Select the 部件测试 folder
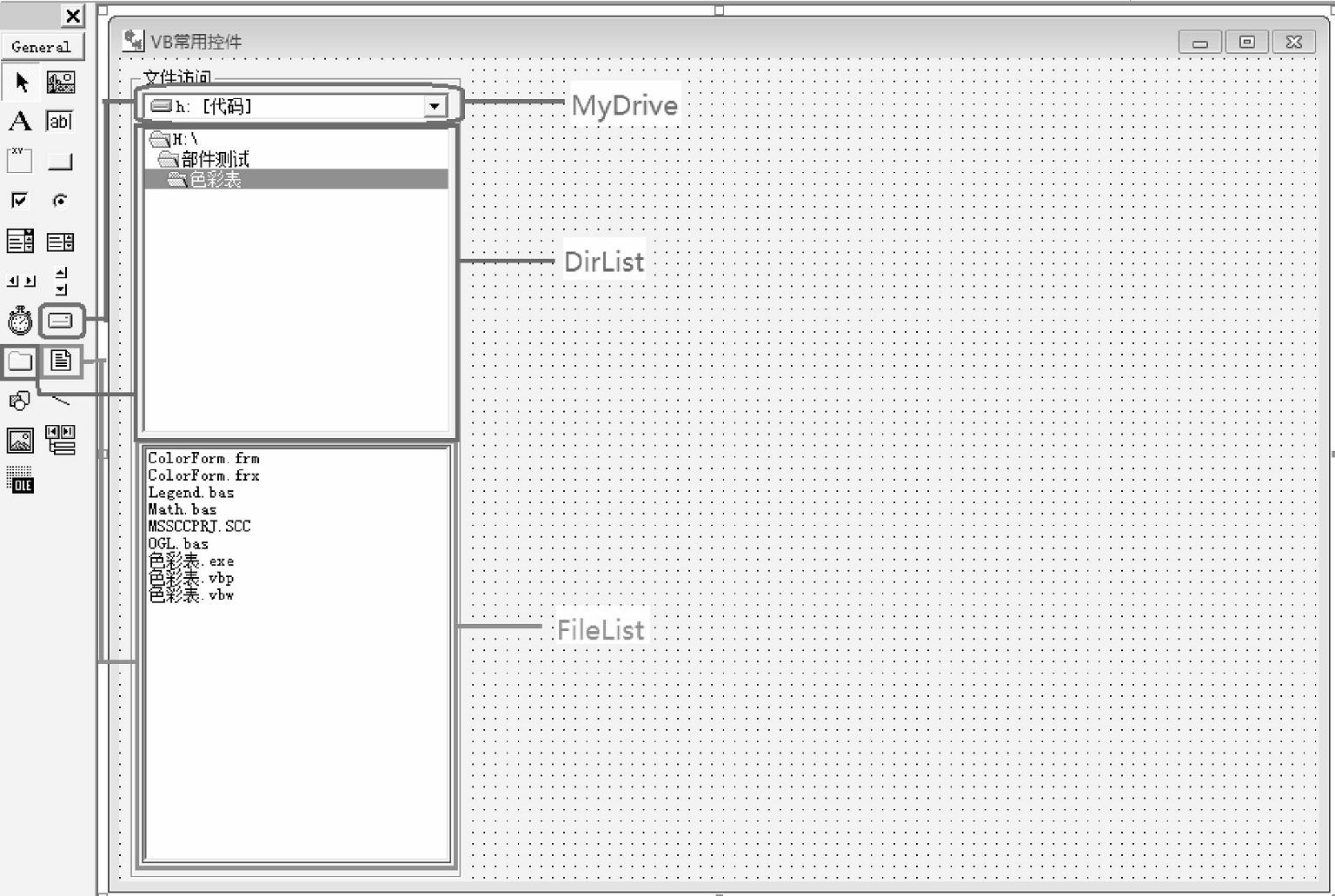Image resolution: width=1335 pixels, height=896 pixels. [x=296, y=159]
